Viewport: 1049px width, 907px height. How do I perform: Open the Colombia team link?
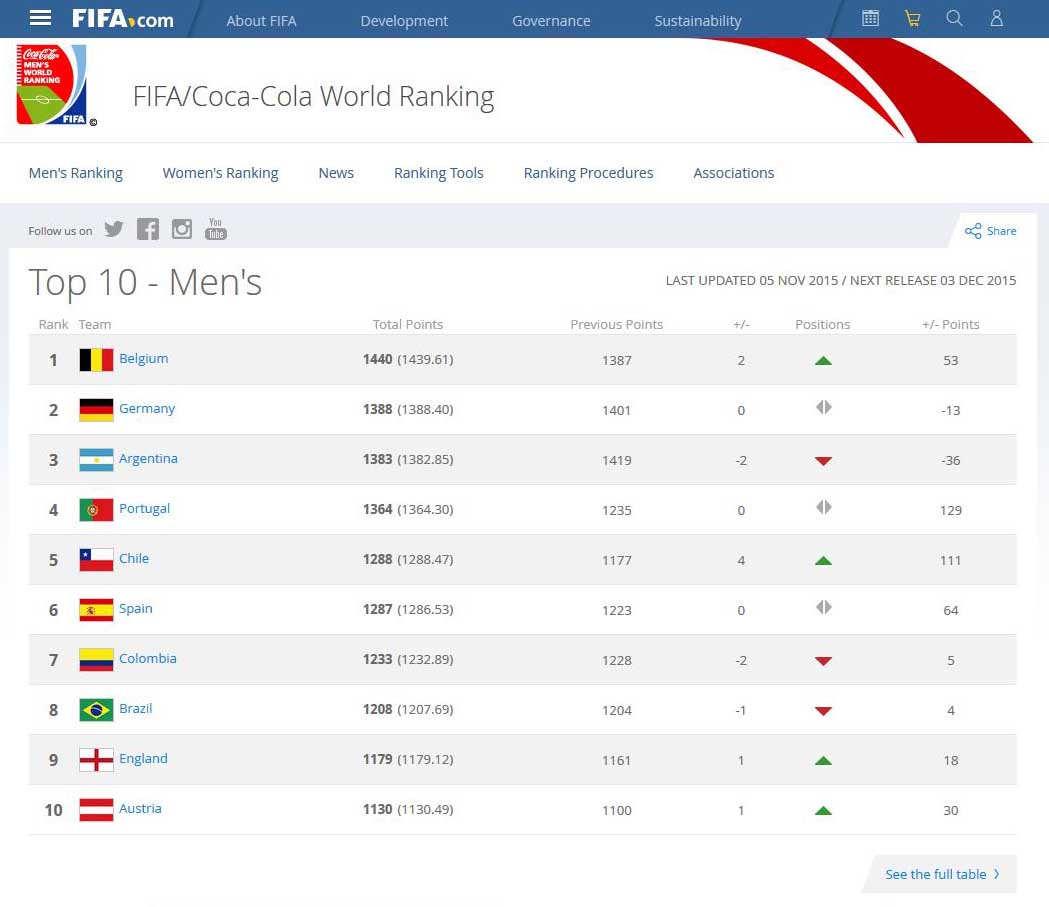[x=148, y=658]
